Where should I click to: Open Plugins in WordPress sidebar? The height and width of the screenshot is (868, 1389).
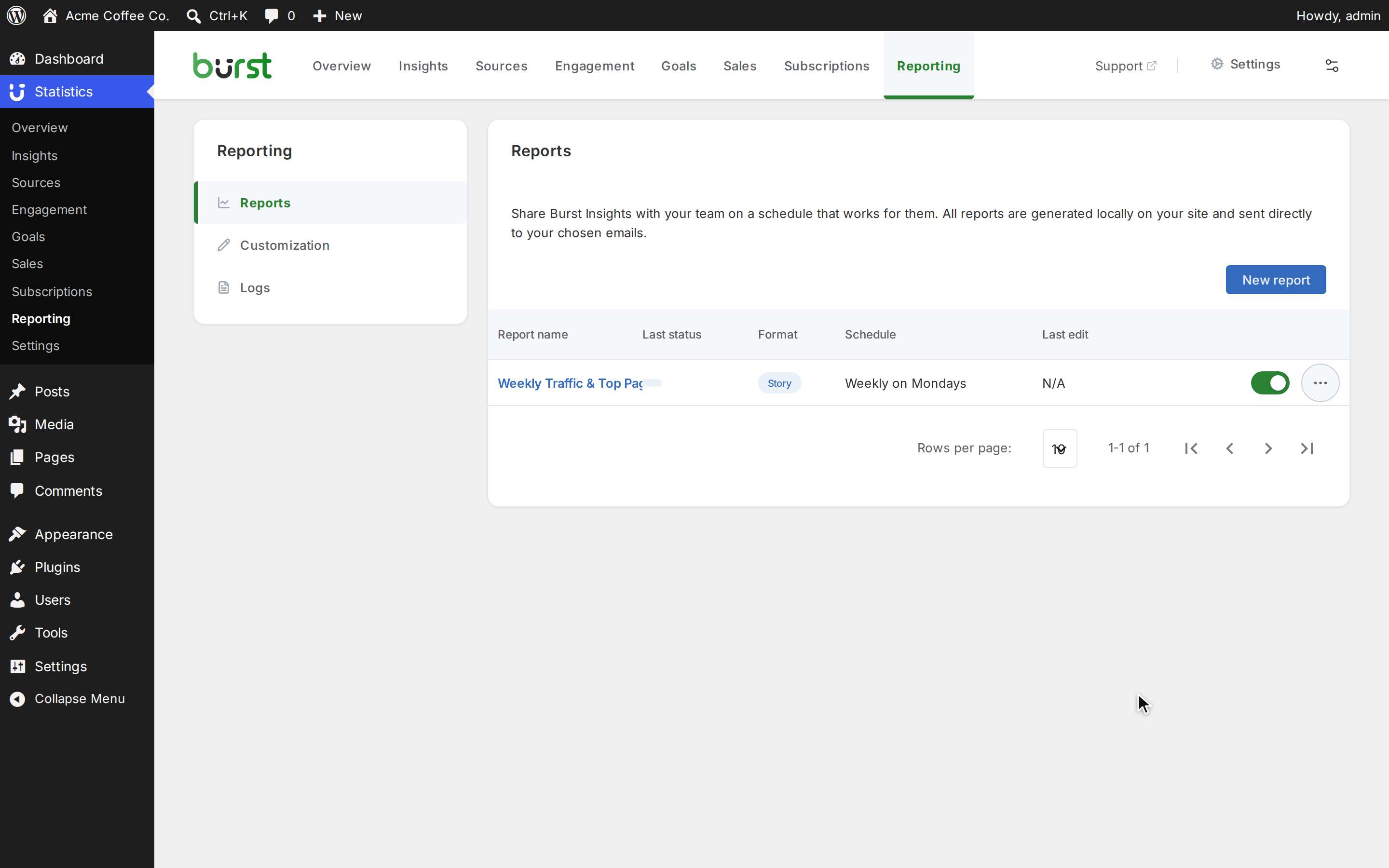[x=77, y=567]
